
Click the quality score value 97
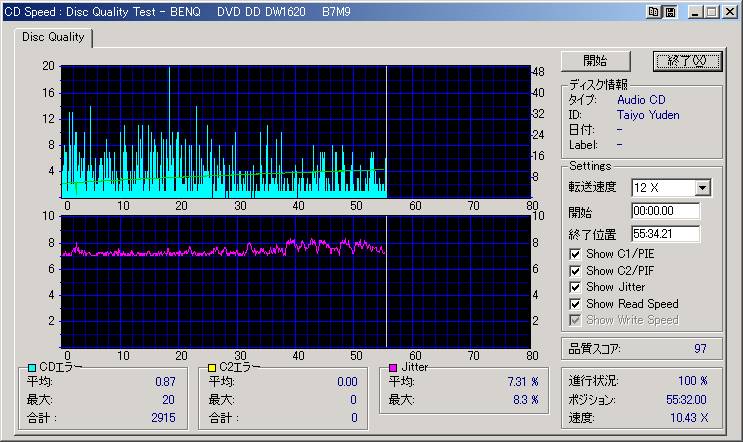[x=700, y=348]
